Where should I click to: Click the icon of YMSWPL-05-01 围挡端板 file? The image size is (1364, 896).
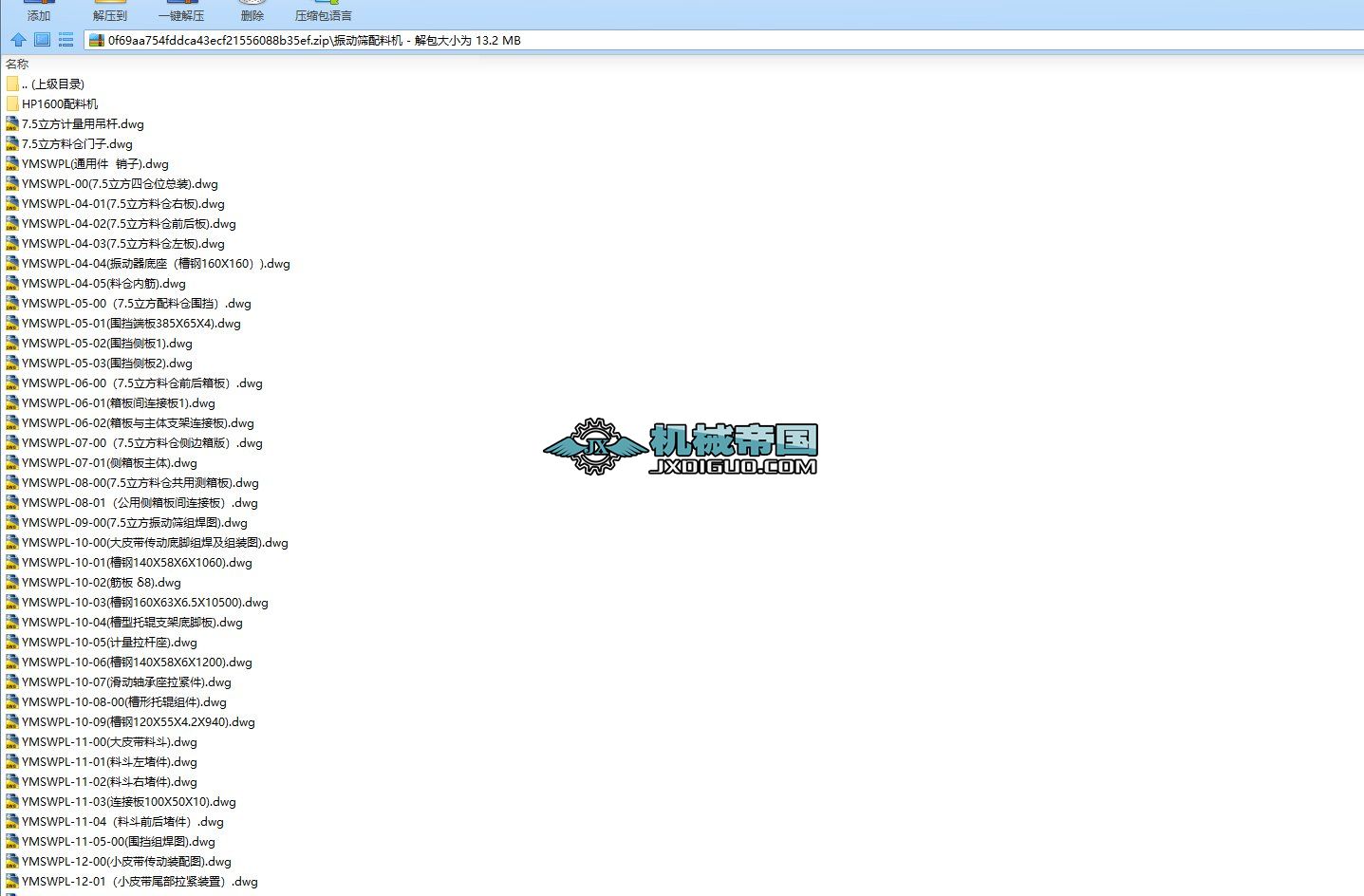click(x=12, y=324)
